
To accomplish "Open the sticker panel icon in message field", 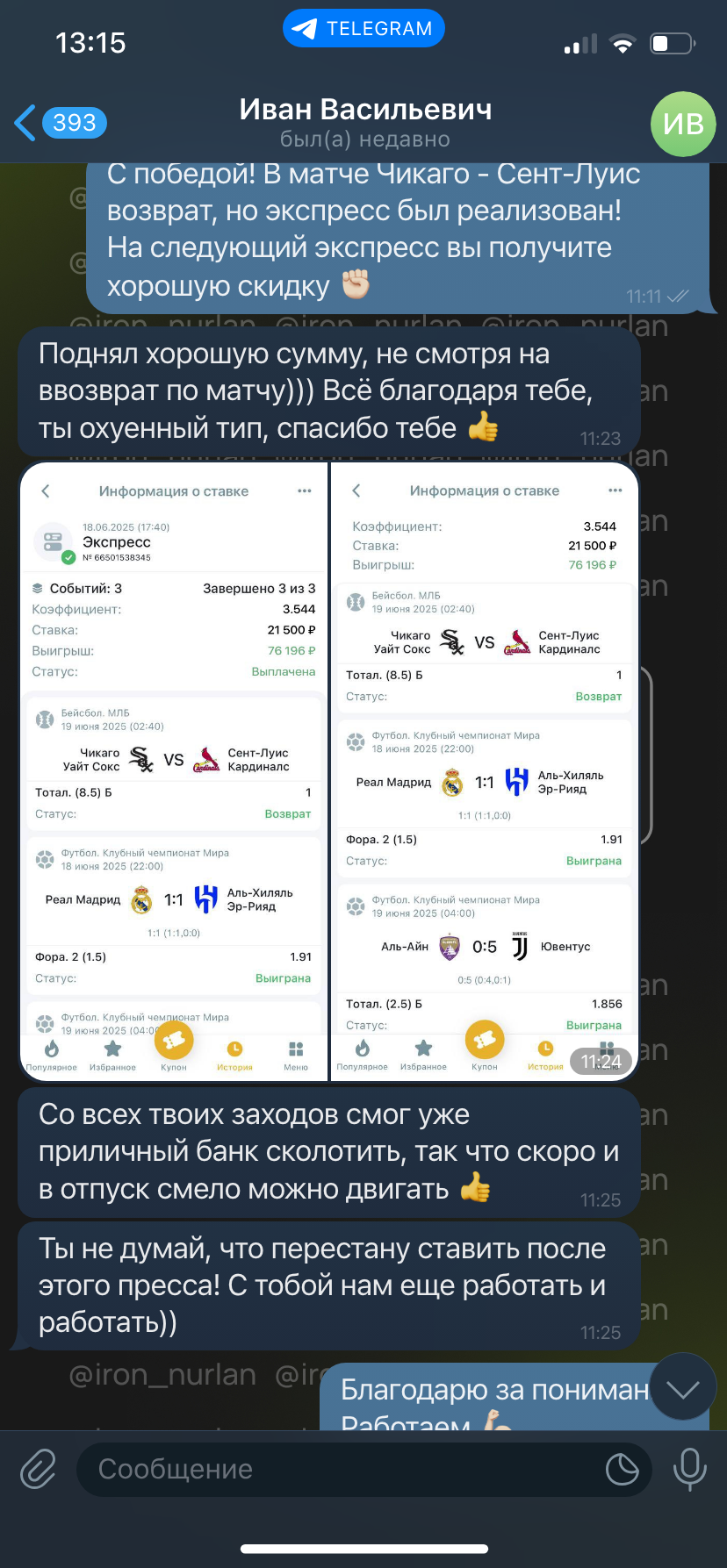I will tap(623, 1469).
